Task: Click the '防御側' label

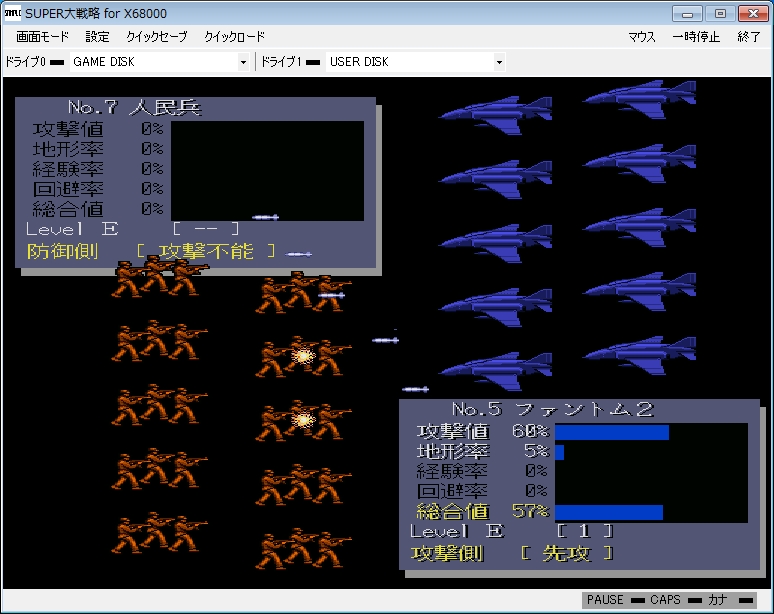Action: [x=62, y=251]
